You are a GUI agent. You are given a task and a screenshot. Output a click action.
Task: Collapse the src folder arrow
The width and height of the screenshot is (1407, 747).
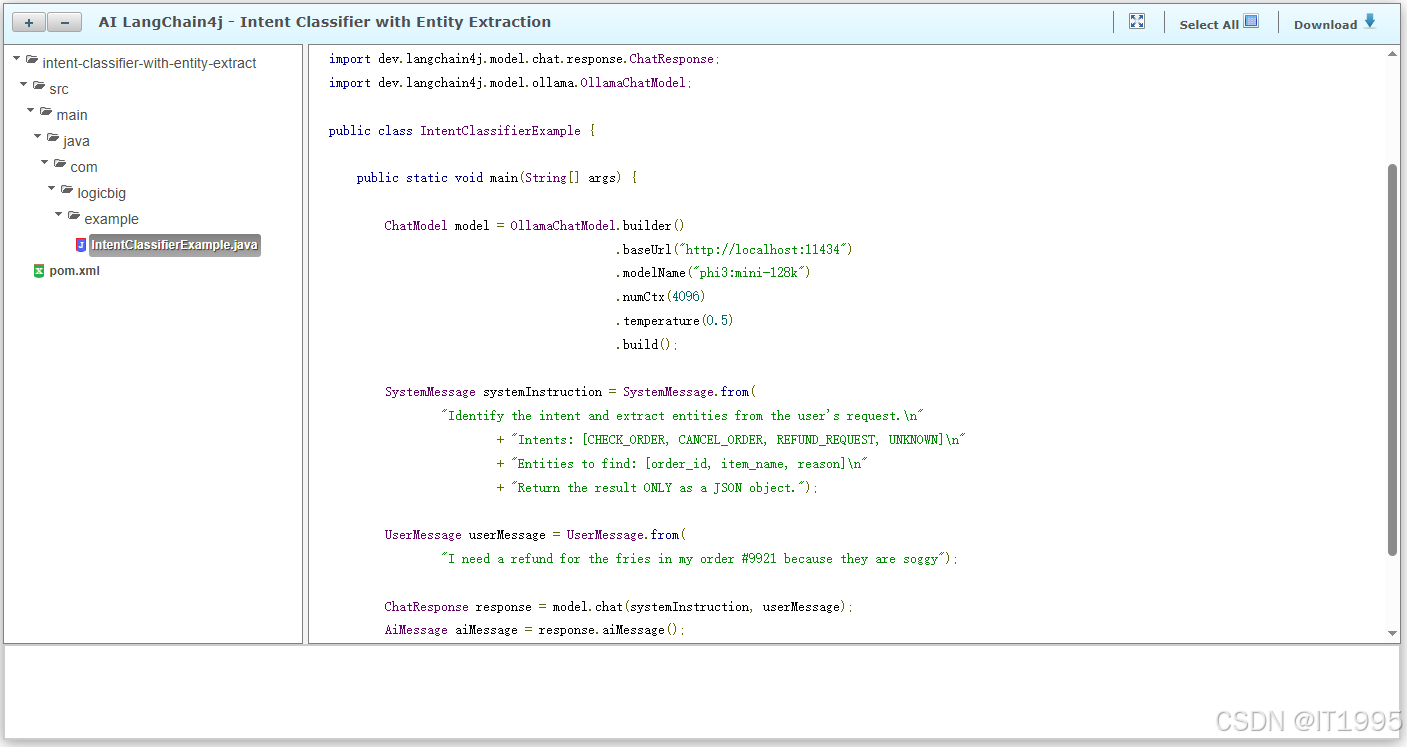pos(24,85)
